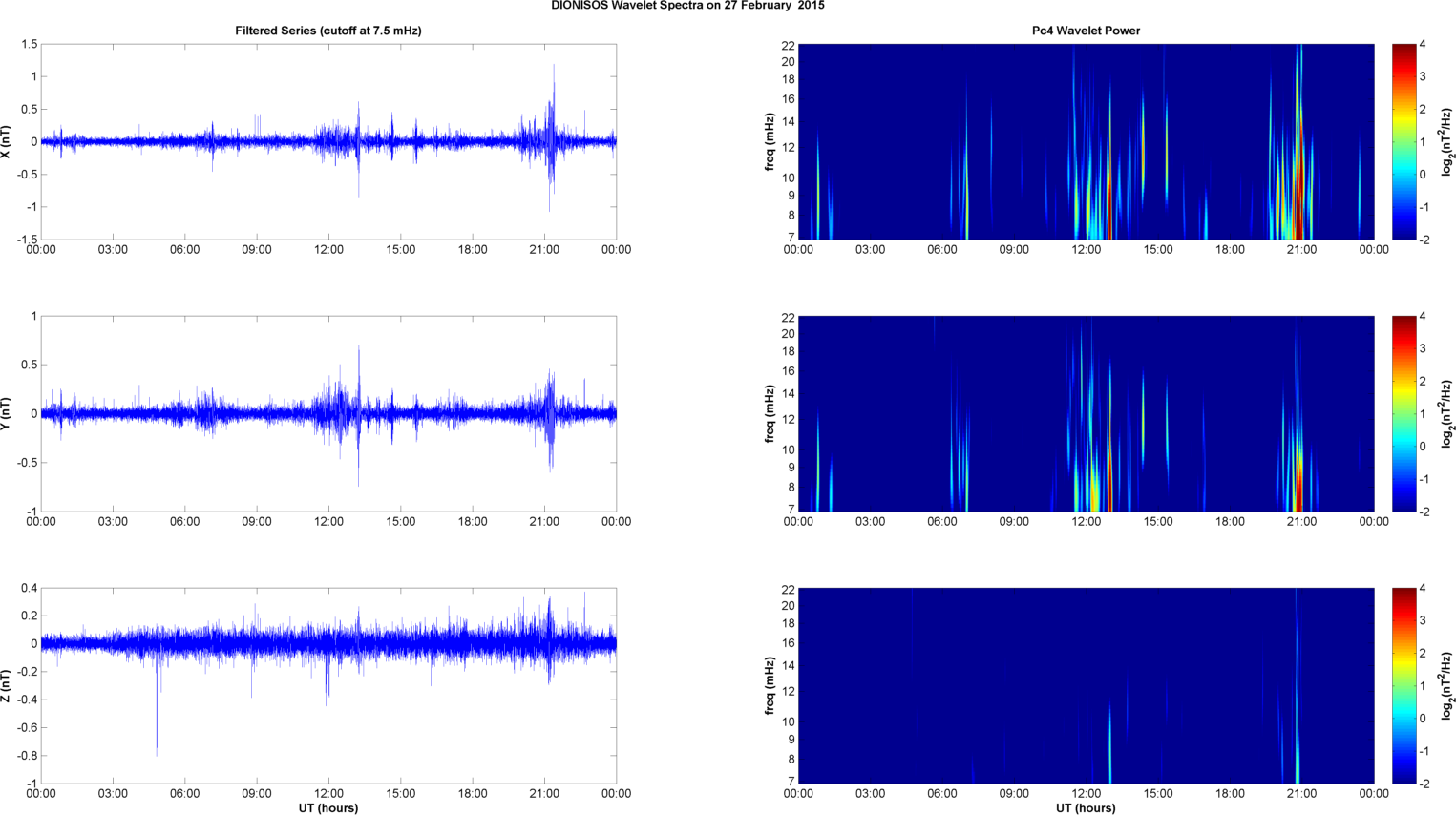The height and width of the screenshot is (815, 1456).
Task: Click 'freq (mHz)' label of middle spectrogram
Action: click(770, 413)
